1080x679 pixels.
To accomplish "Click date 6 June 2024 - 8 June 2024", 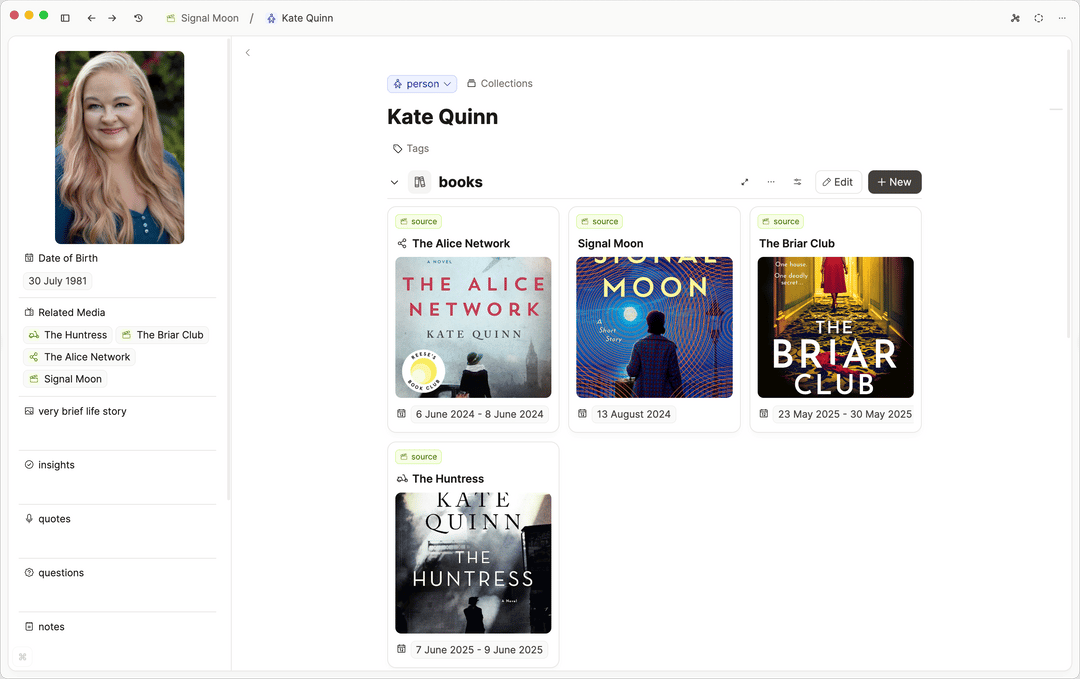I will pos(479,414).
